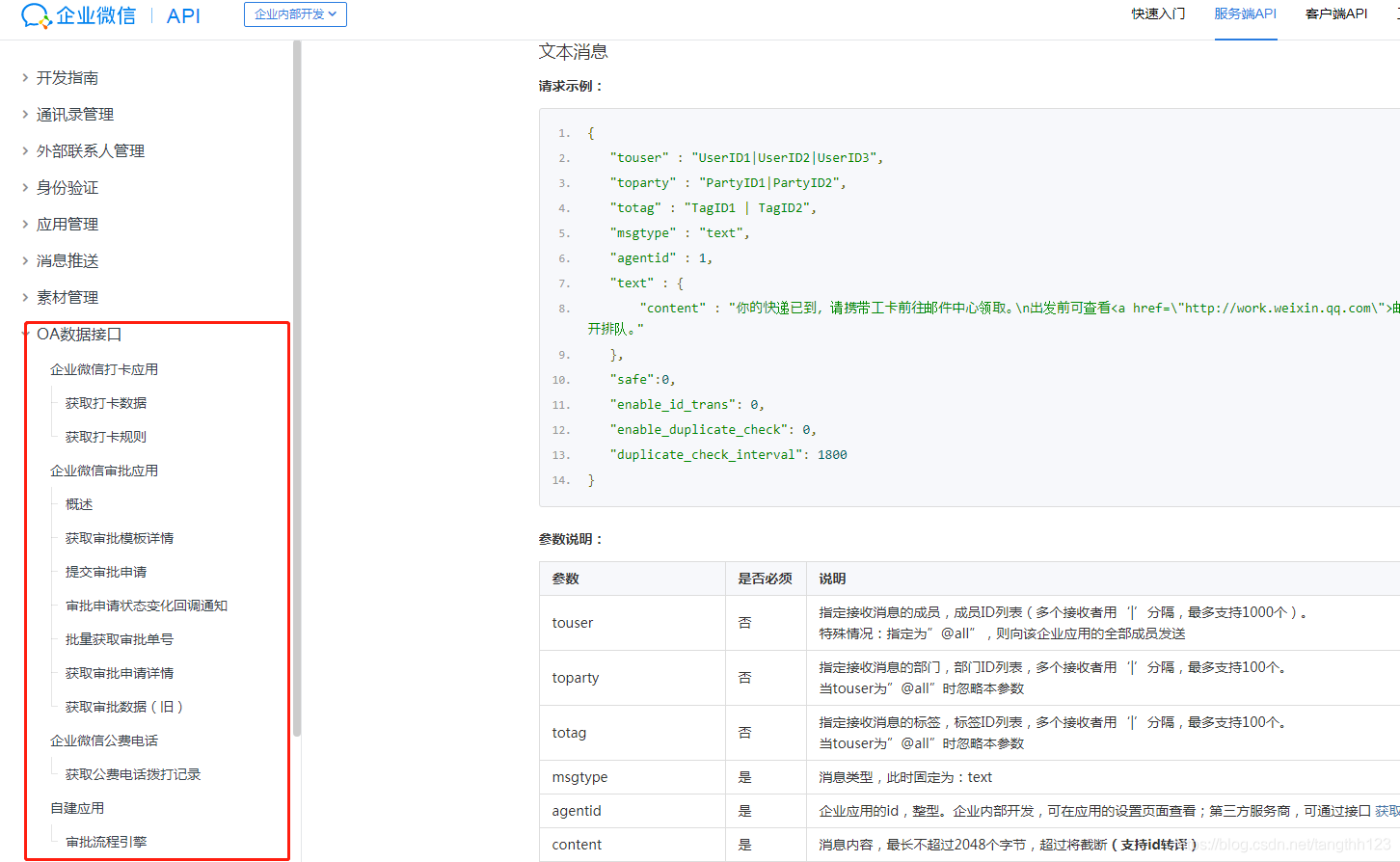The image size is (1400, 862).
Task: Expand the 消息推送 section
Action: 67,261
